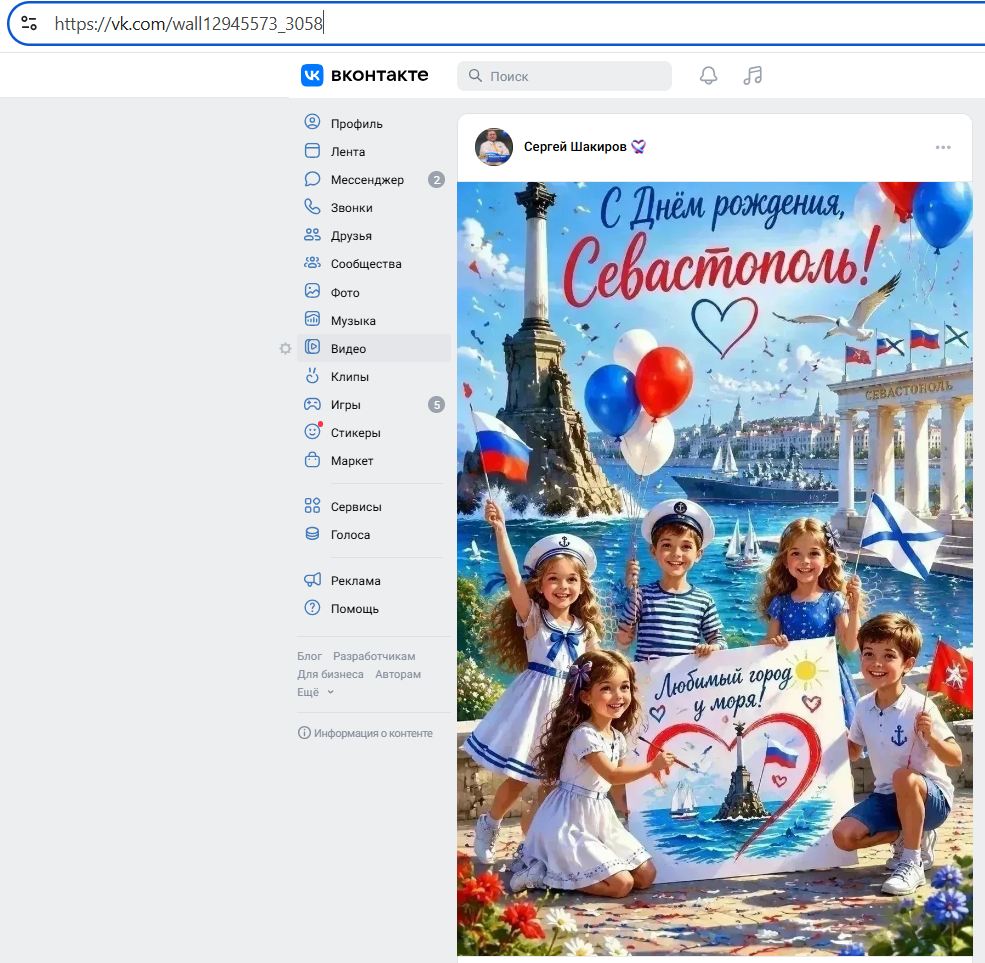Click the Сервисы grid icon
985x963 pixels.
312,505
